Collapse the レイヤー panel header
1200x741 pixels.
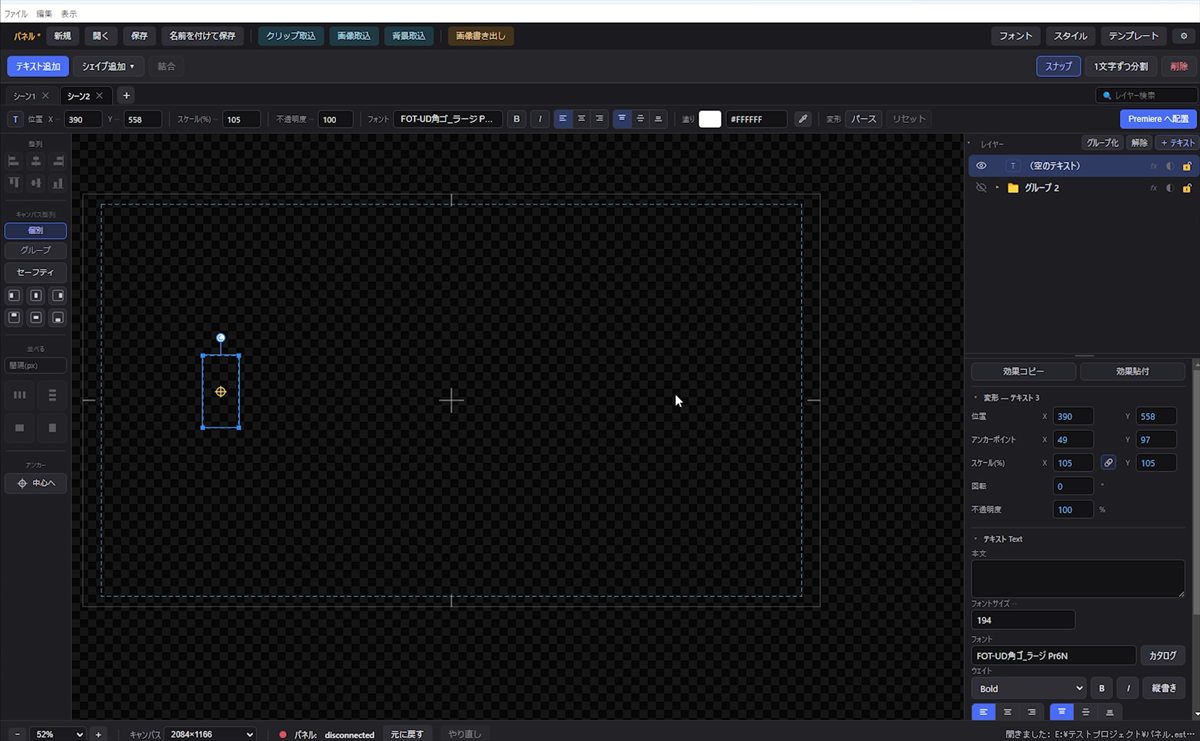969,144
